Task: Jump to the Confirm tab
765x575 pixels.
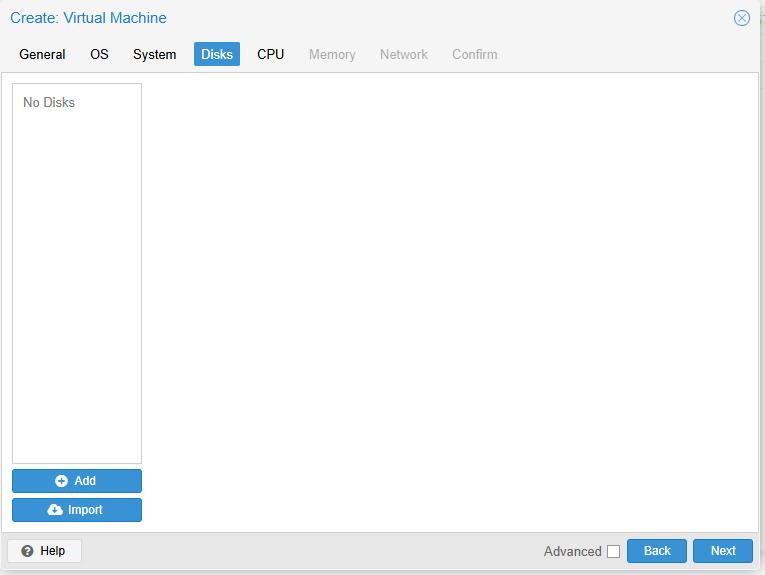Action: (475, 54)
